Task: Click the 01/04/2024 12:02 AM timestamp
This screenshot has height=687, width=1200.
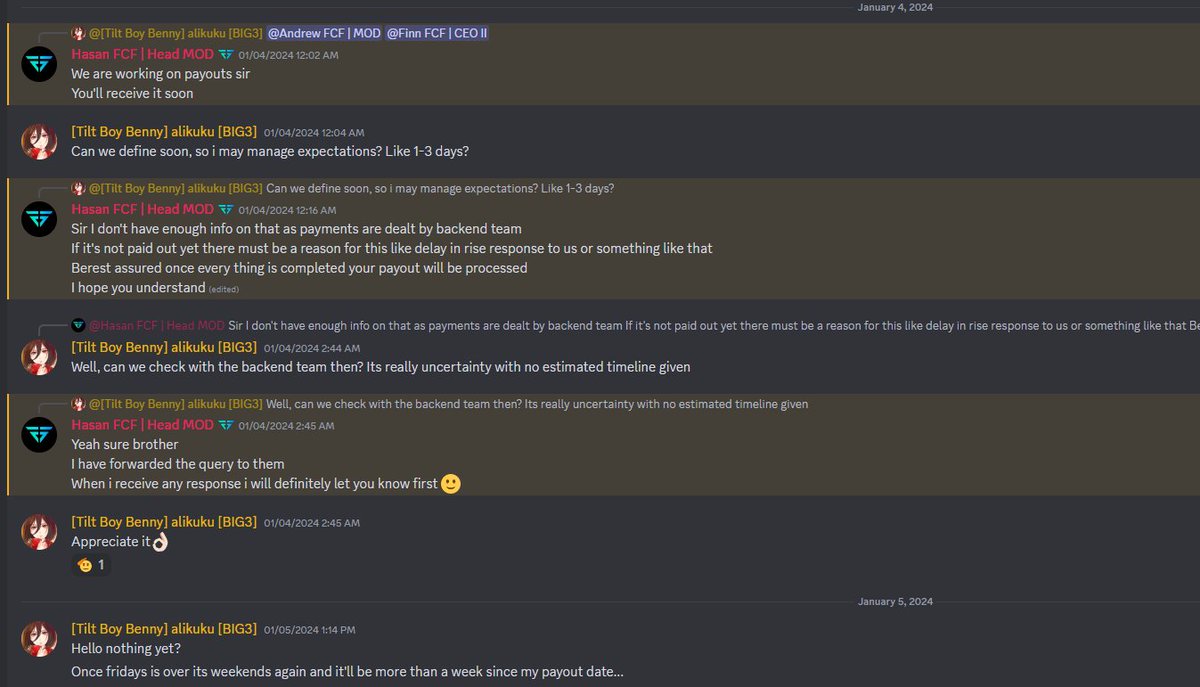Action: [x=288, y=55]
